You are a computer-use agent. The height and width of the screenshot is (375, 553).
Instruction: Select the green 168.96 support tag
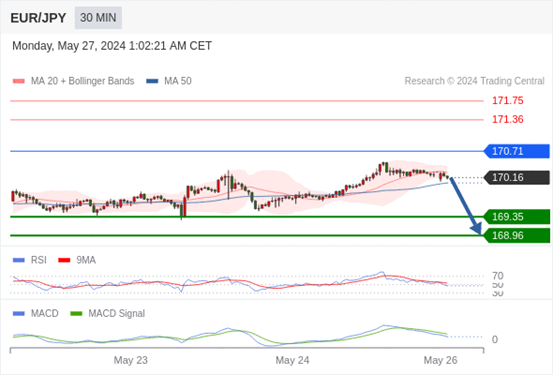(517, 235)
